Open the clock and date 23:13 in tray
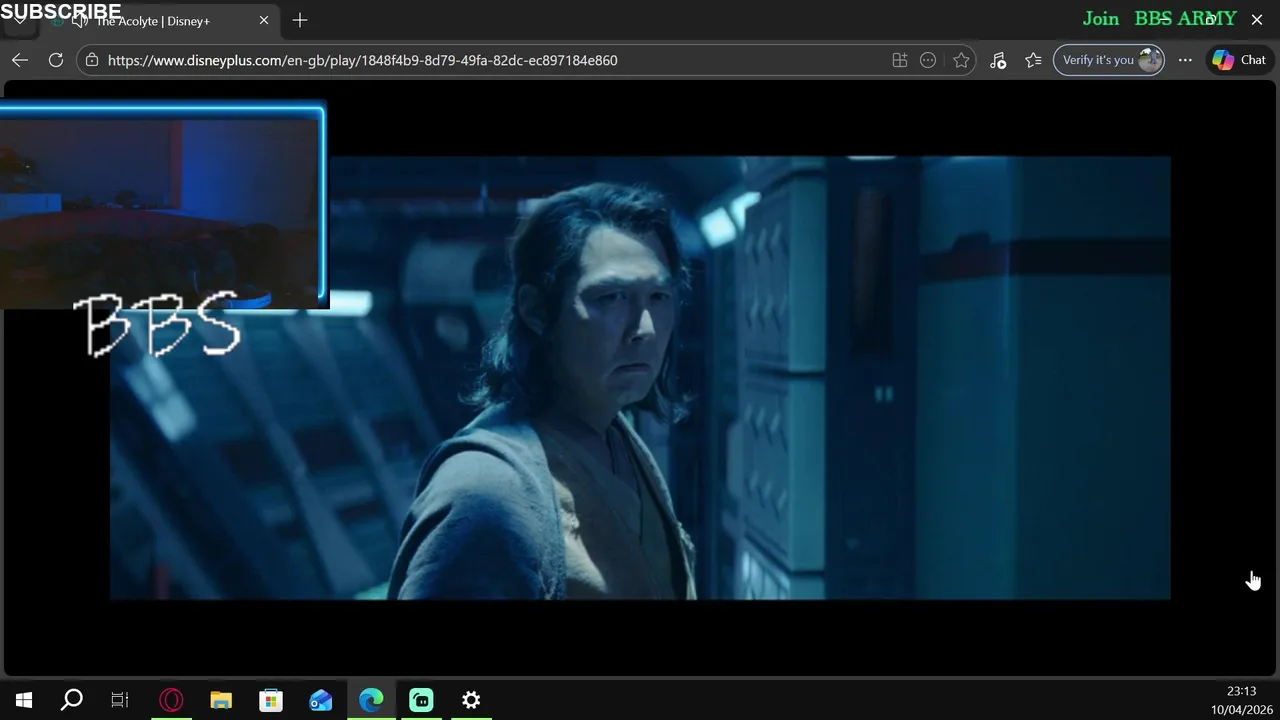 [x=1241, y=700]
